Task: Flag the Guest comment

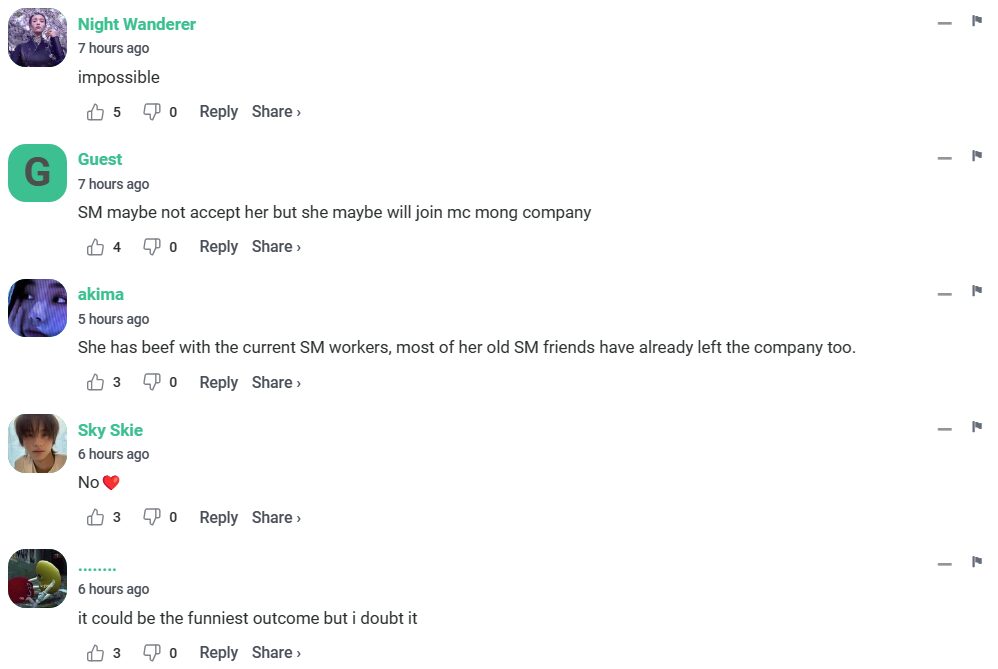Action: point(977,156)
